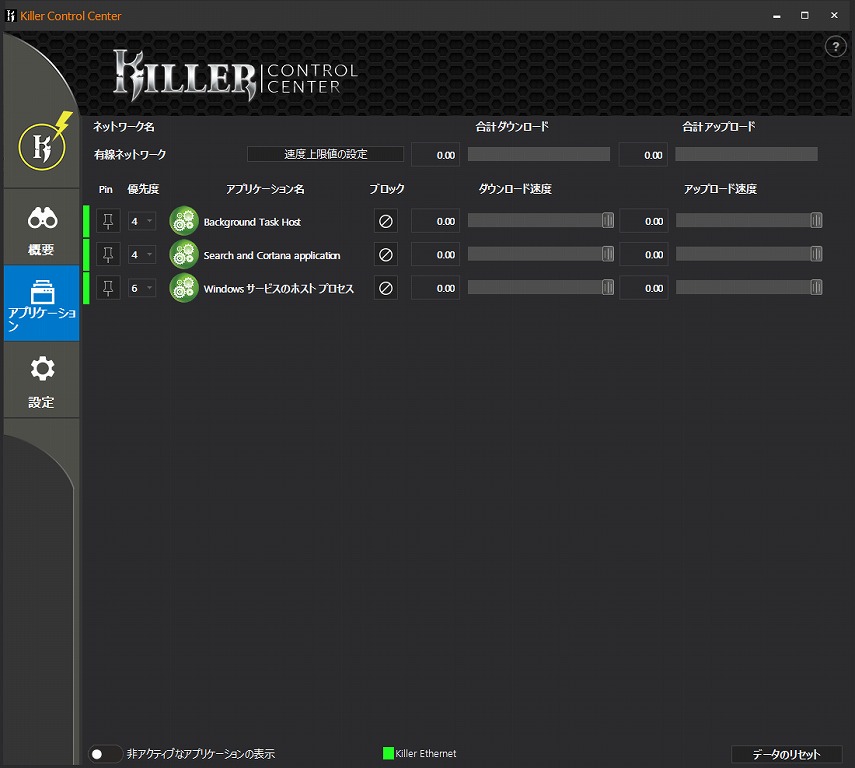Pin the Background Task Host application
Screen dimensions: 855x768
(108, 221)
